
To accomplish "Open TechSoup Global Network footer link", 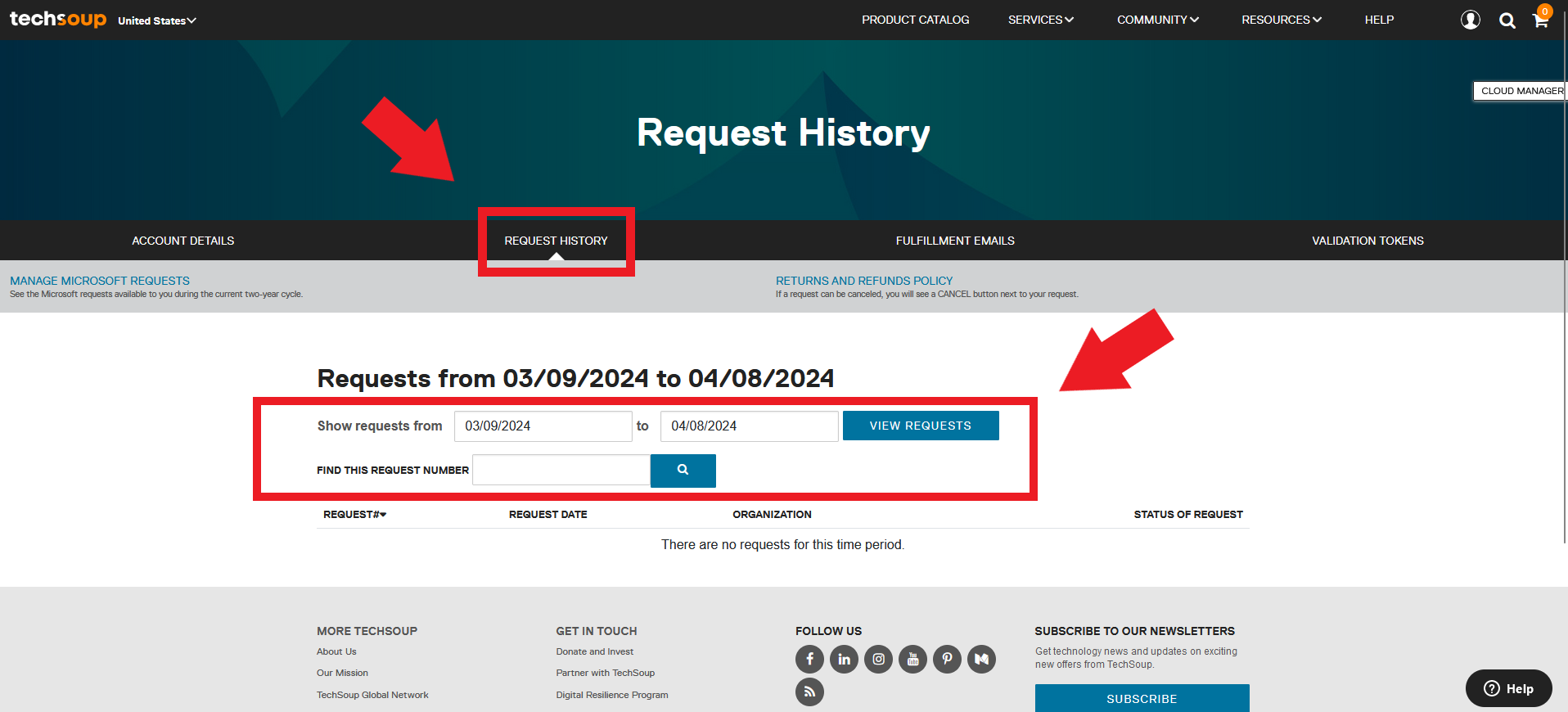I will 372,695.
